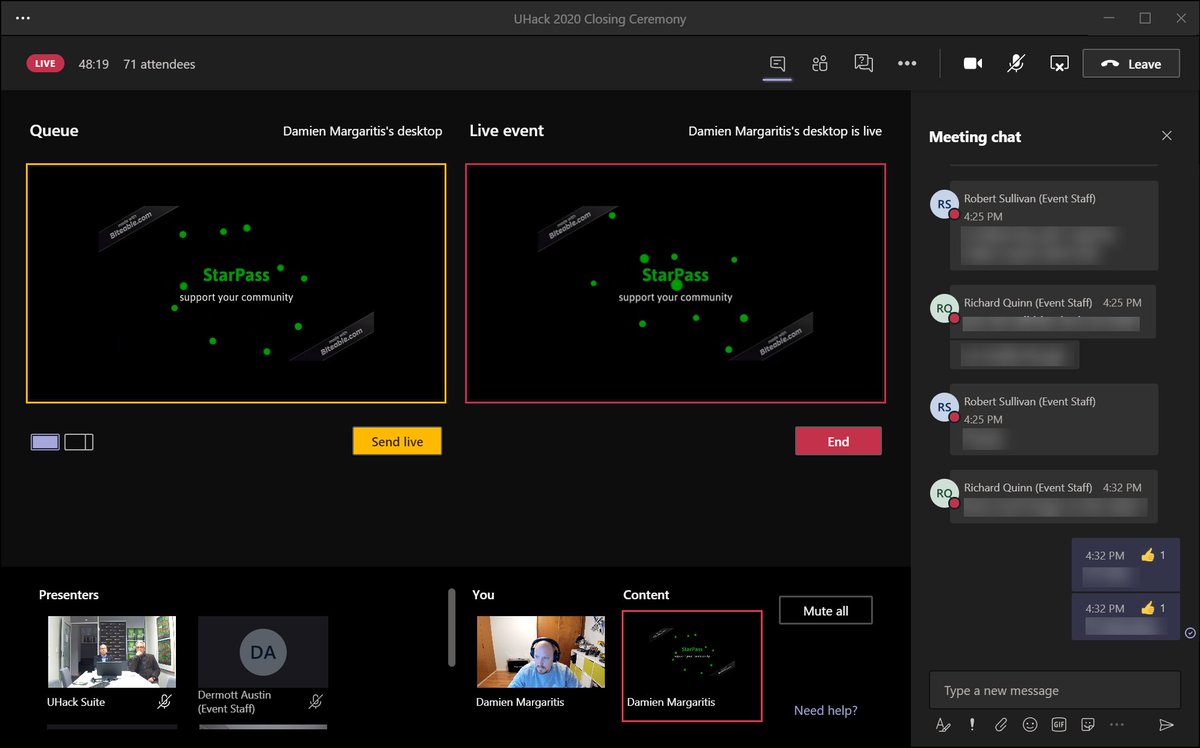1200x748 pixels.
Task: Click Richard Quinn's avatar on 4:32 PM message
Action: 944,493
